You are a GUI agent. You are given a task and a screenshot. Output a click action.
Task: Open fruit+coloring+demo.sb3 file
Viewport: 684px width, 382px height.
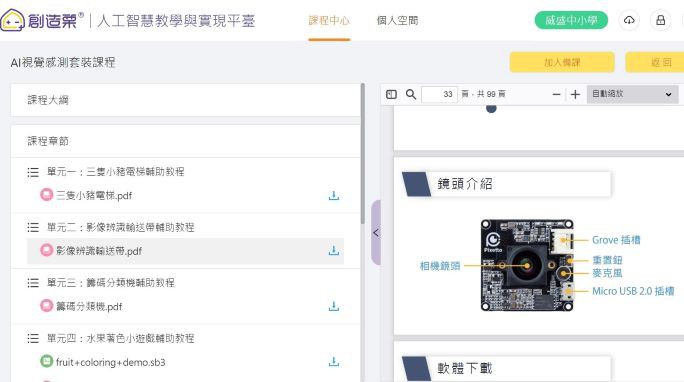(110, 362)
